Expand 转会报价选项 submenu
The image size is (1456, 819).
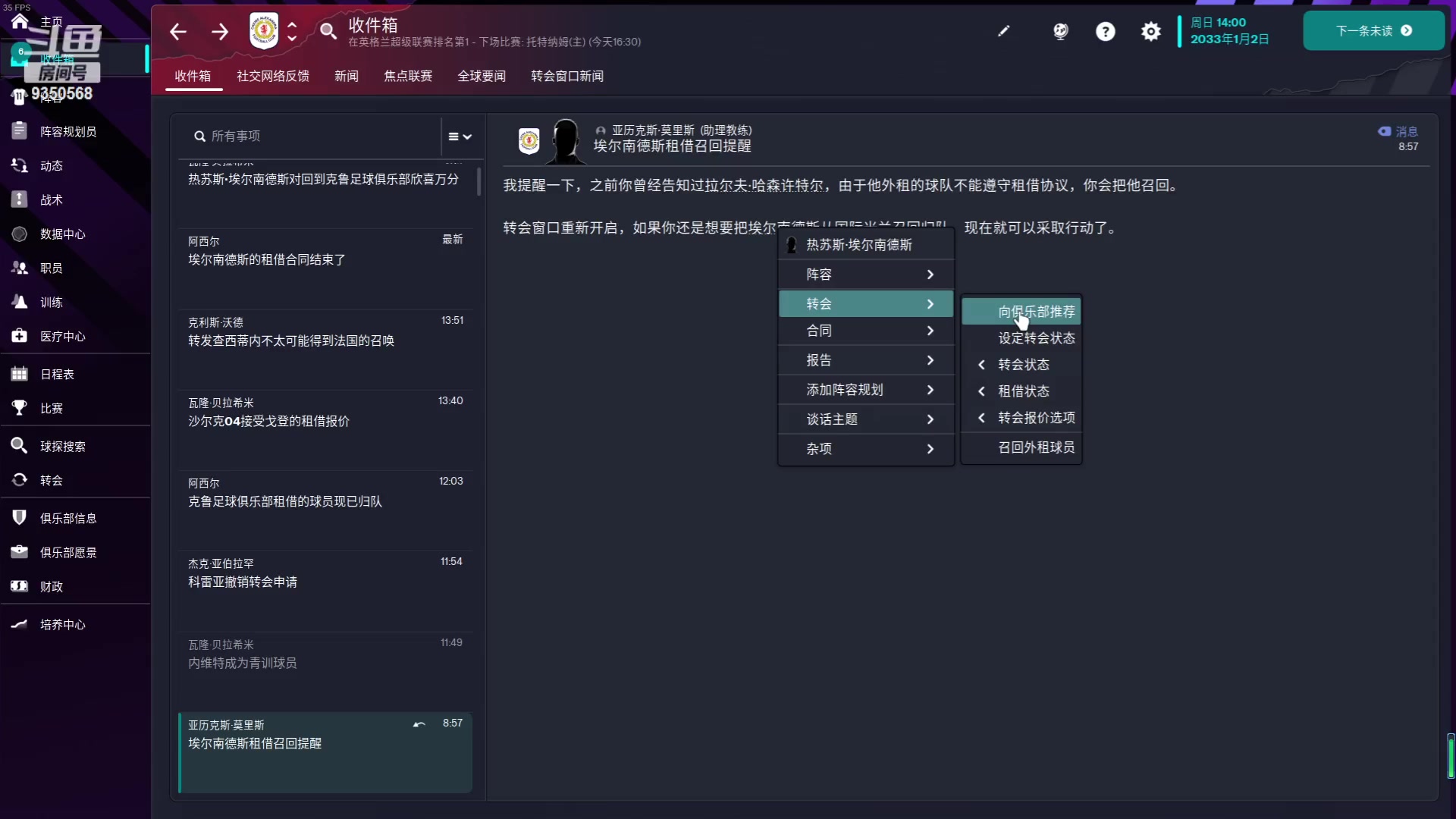pos(1021,418)
